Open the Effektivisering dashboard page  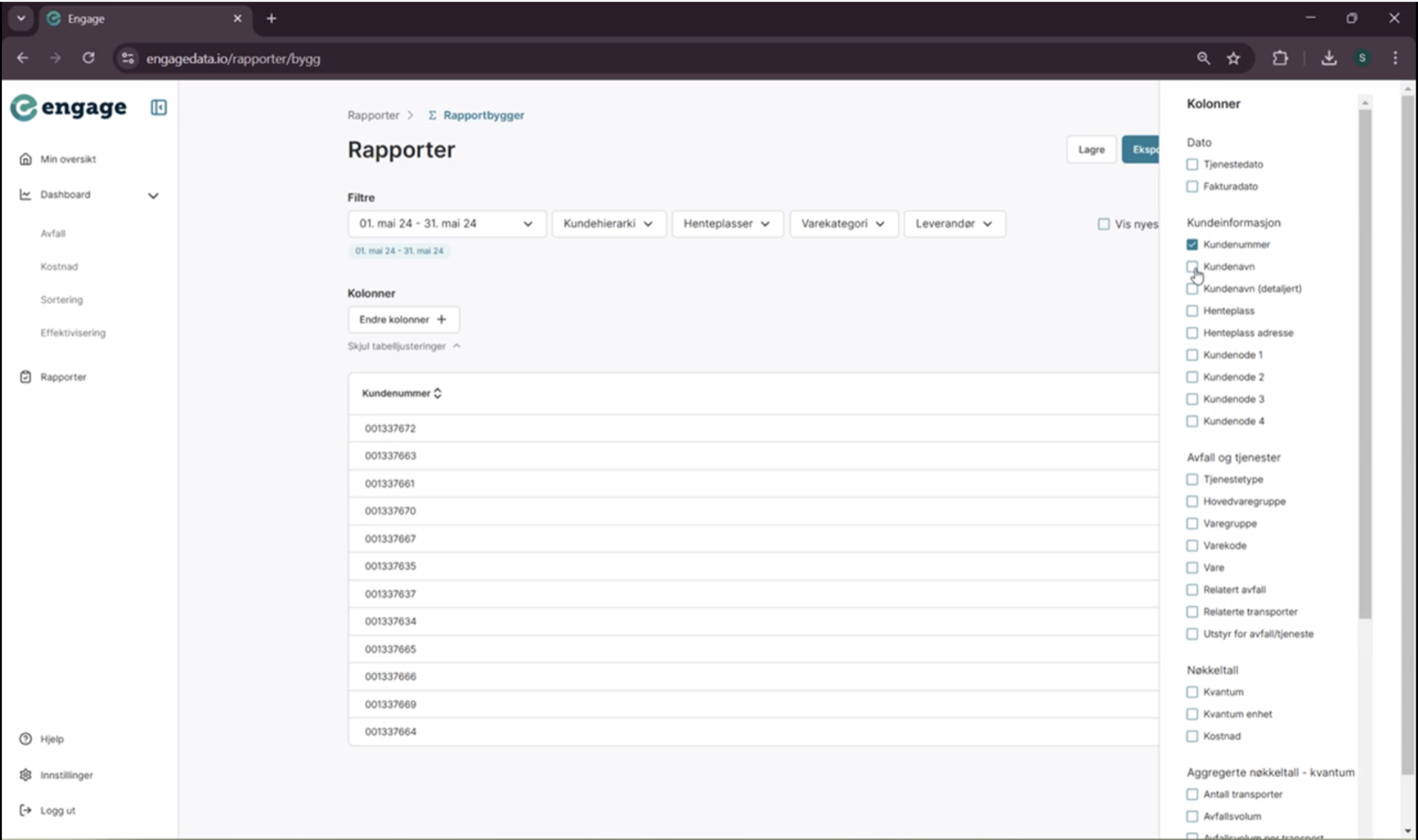pos(73,333)
